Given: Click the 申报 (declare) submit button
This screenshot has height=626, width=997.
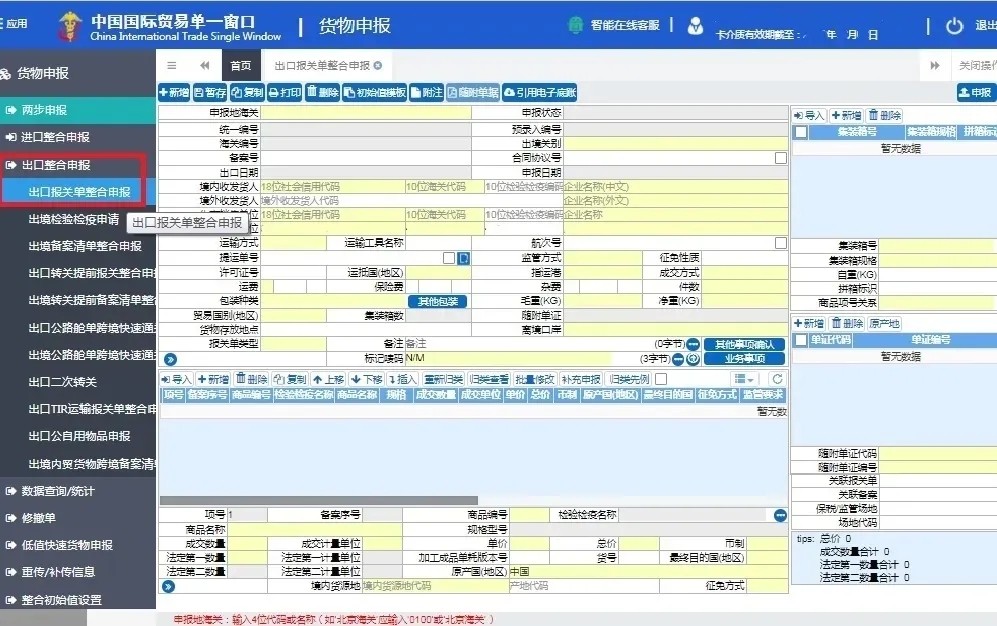Looking at the screenshot, I should pyautogui.click(x=975, y=93).
